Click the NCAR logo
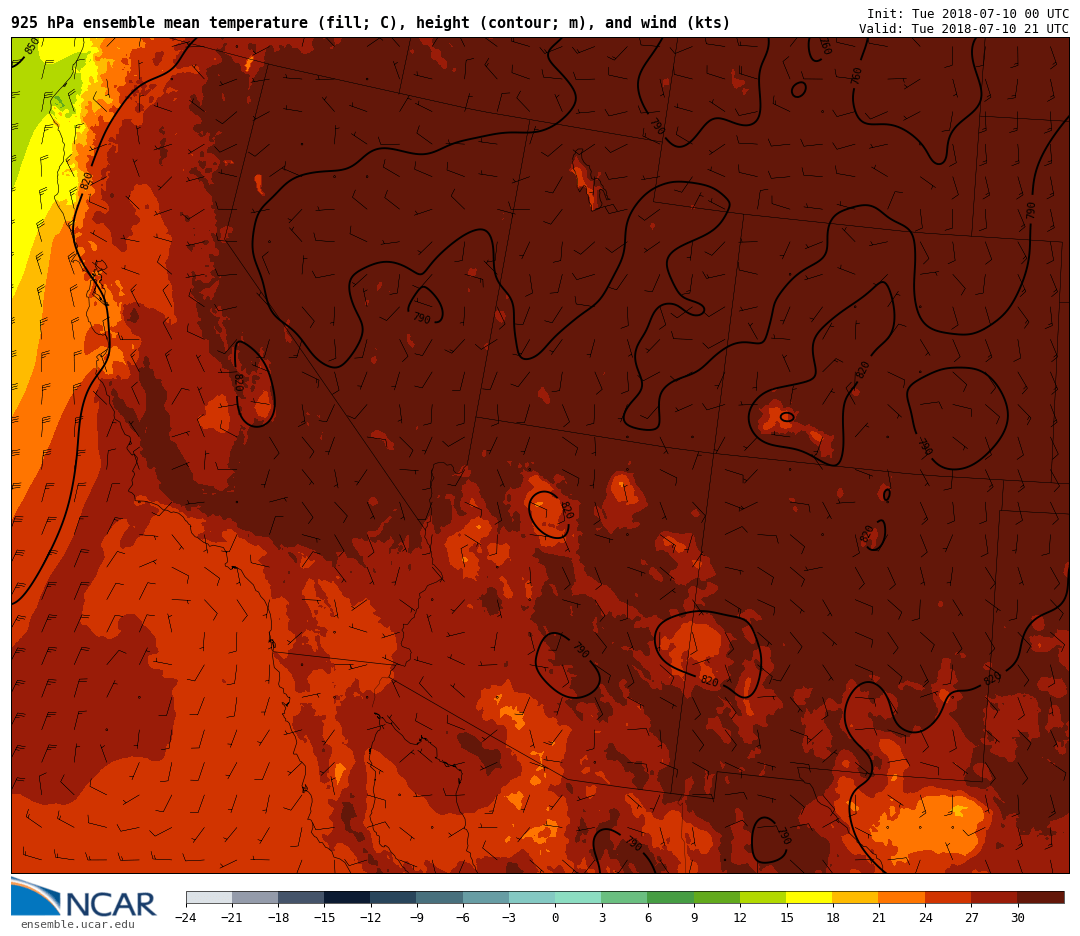Image resolution: width=1080 pixels, height=936 pixels. point(84,898)
